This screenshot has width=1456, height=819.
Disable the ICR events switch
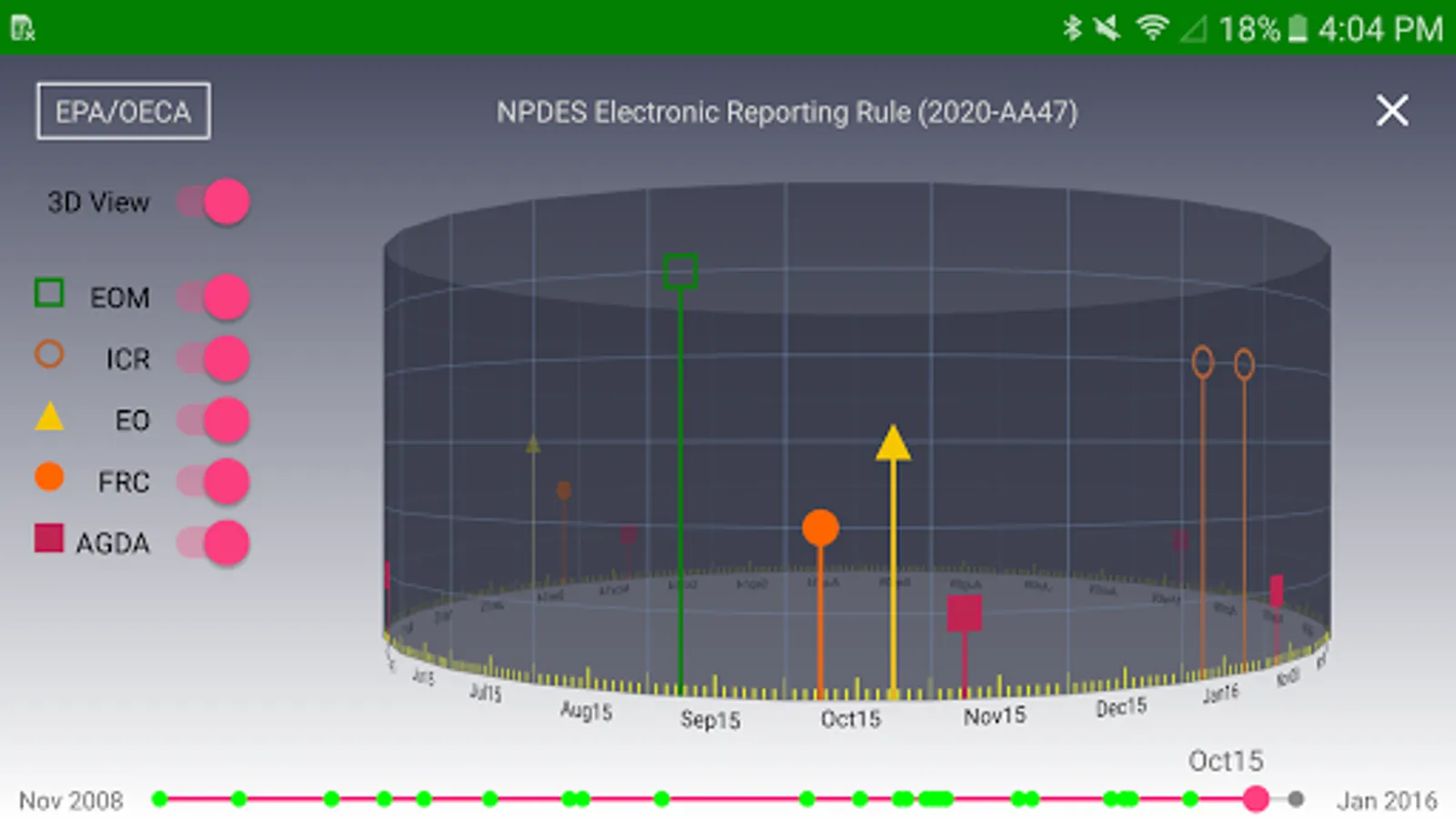(214, 359)
